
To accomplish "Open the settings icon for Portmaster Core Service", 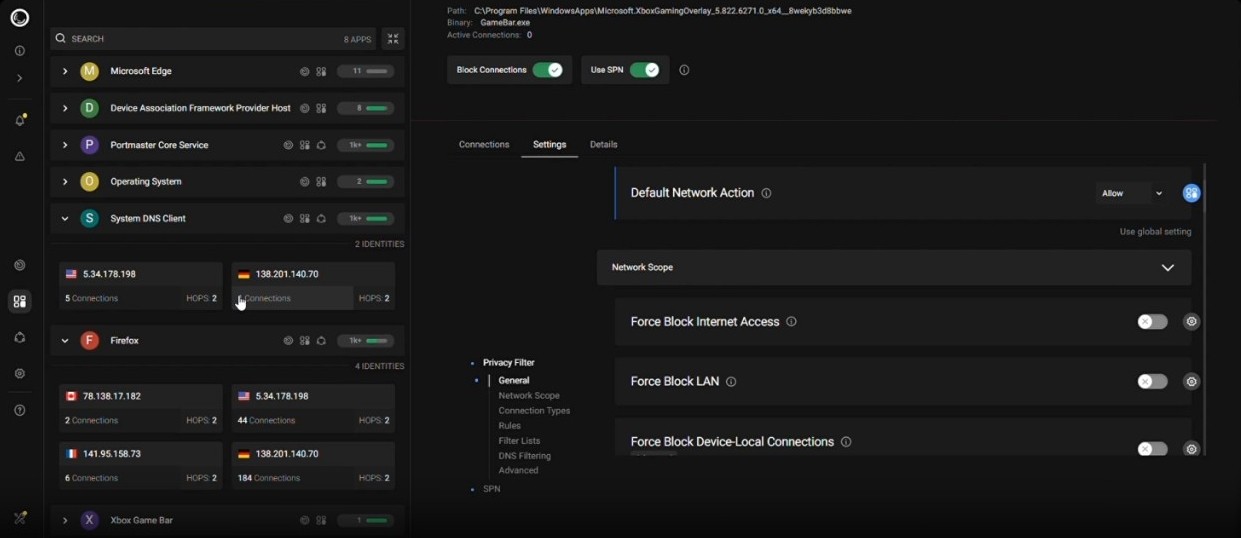I will pos(305,145).
